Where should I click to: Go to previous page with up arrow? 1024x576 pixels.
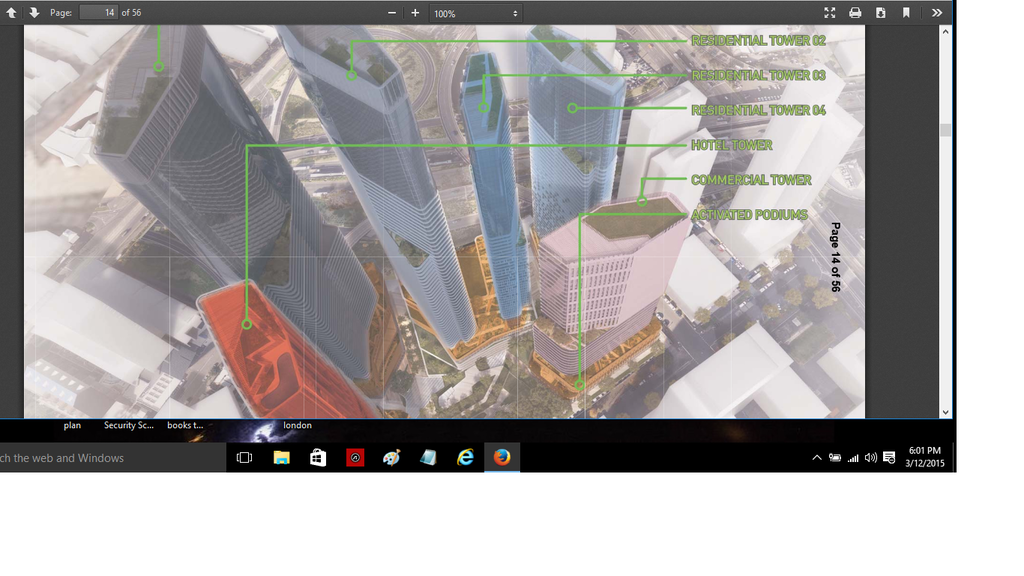pyautogui.click(x=12, y=13)
